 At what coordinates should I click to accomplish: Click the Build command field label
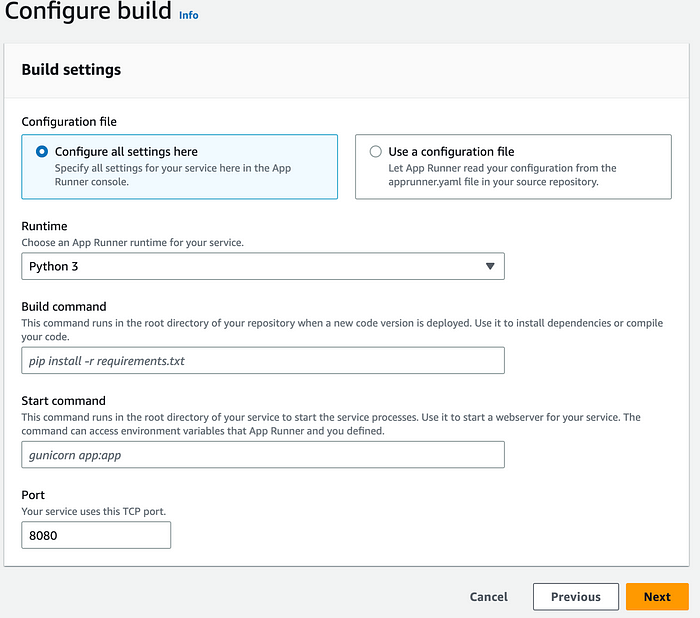coord(64,306)
